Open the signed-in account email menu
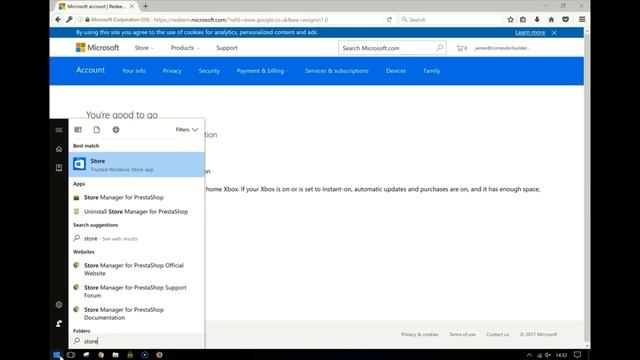This screenshot has width=640, height=360. (x=502, y=48)
